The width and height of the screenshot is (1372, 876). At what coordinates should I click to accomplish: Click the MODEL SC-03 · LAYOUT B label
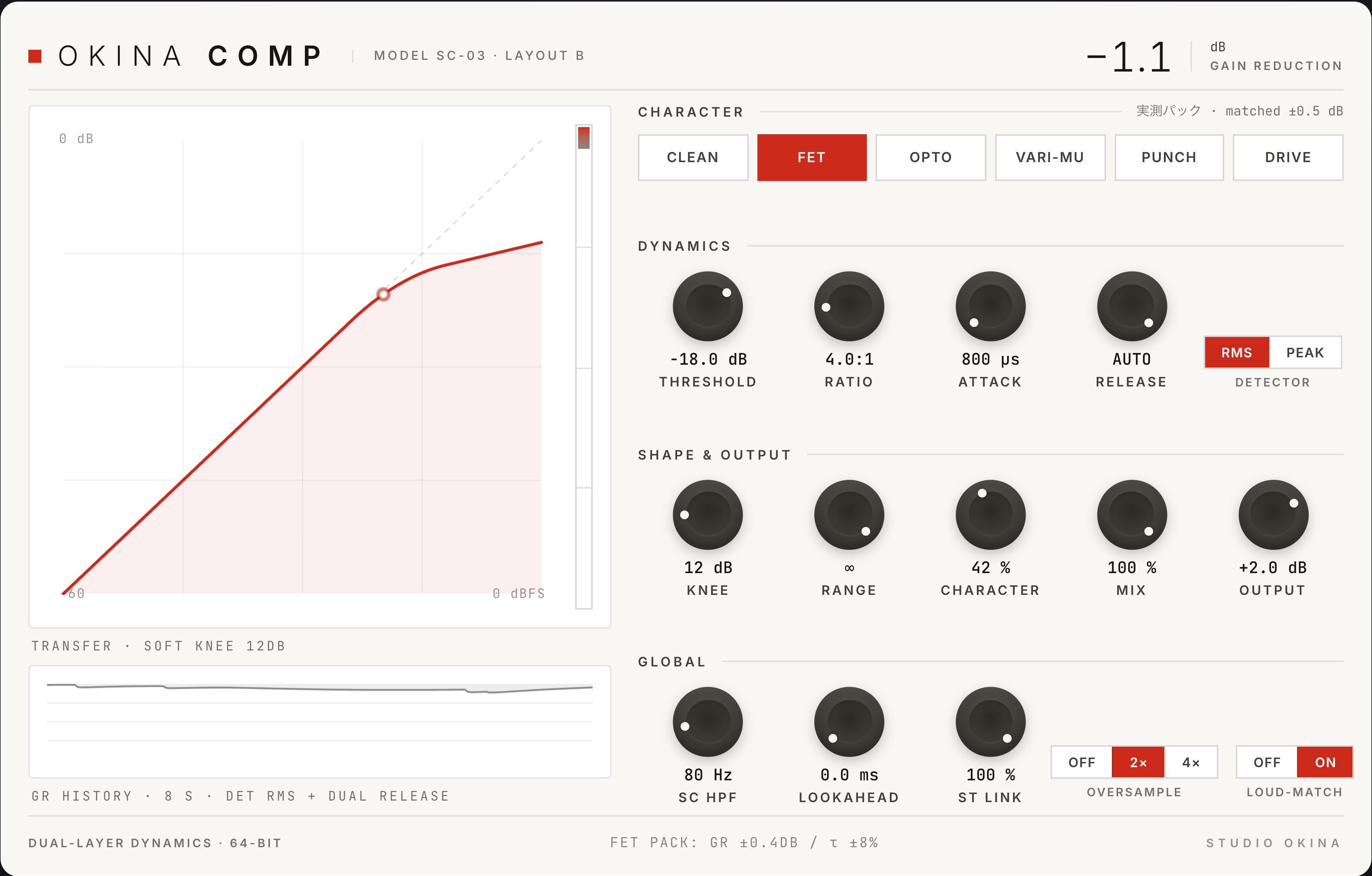[479, 56]
